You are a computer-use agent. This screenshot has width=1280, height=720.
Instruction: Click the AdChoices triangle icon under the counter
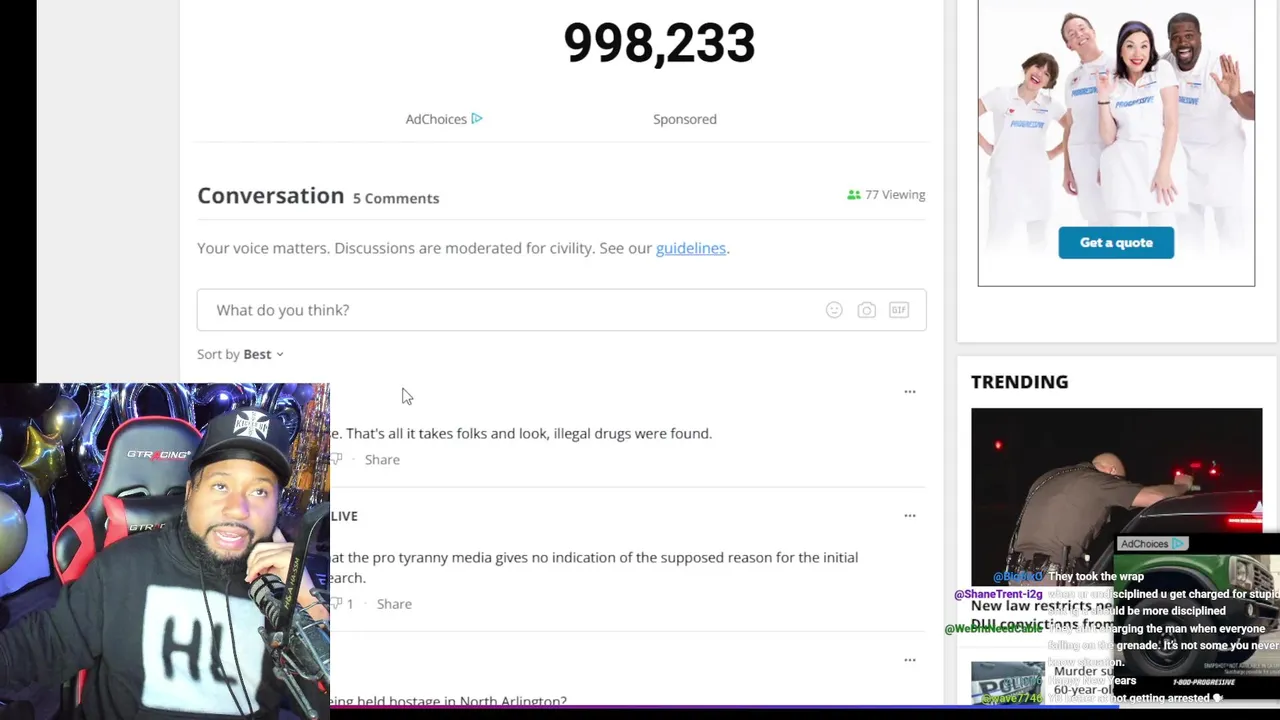477,118
